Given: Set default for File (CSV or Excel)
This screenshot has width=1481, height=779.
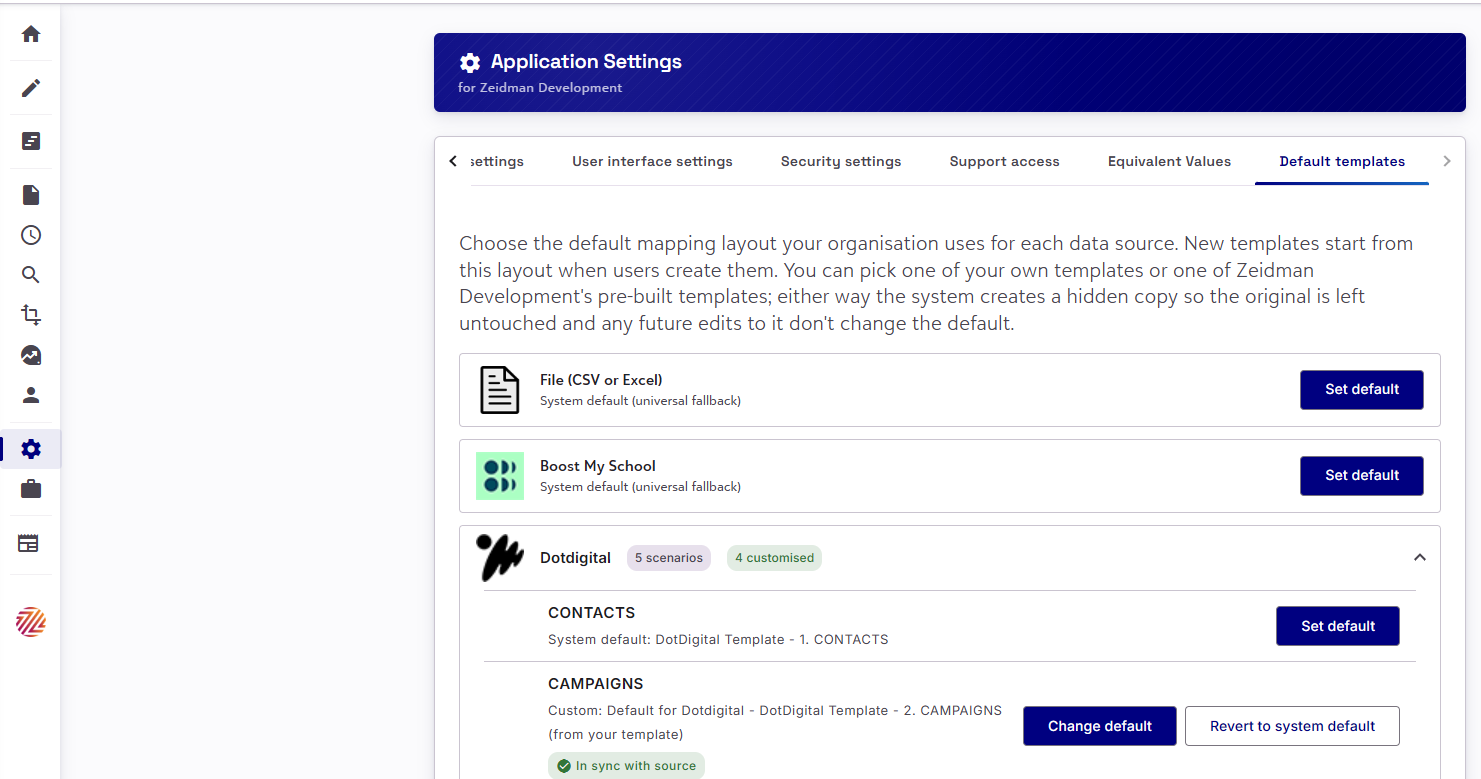Looking at the screenshot, I should [1361, 389].
